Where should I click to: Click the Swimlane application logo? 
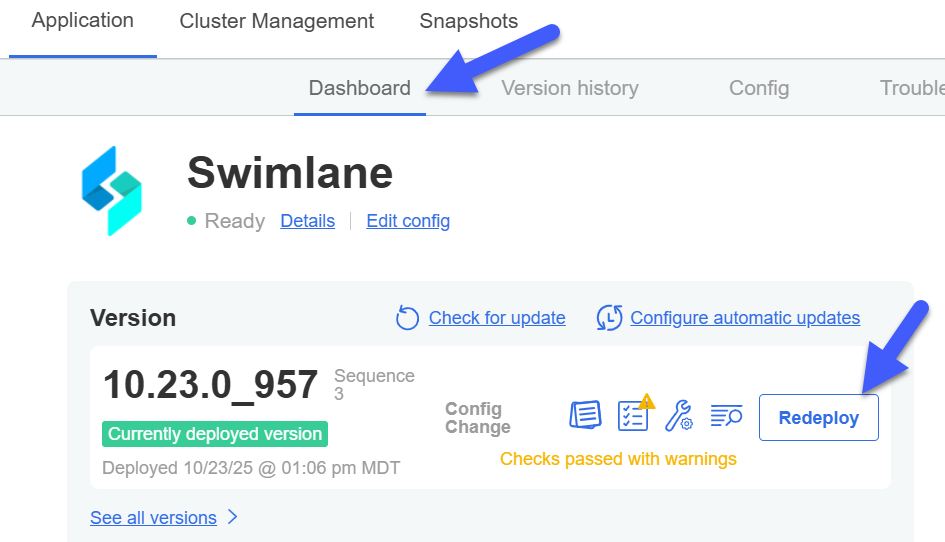(x=111, y=191)
